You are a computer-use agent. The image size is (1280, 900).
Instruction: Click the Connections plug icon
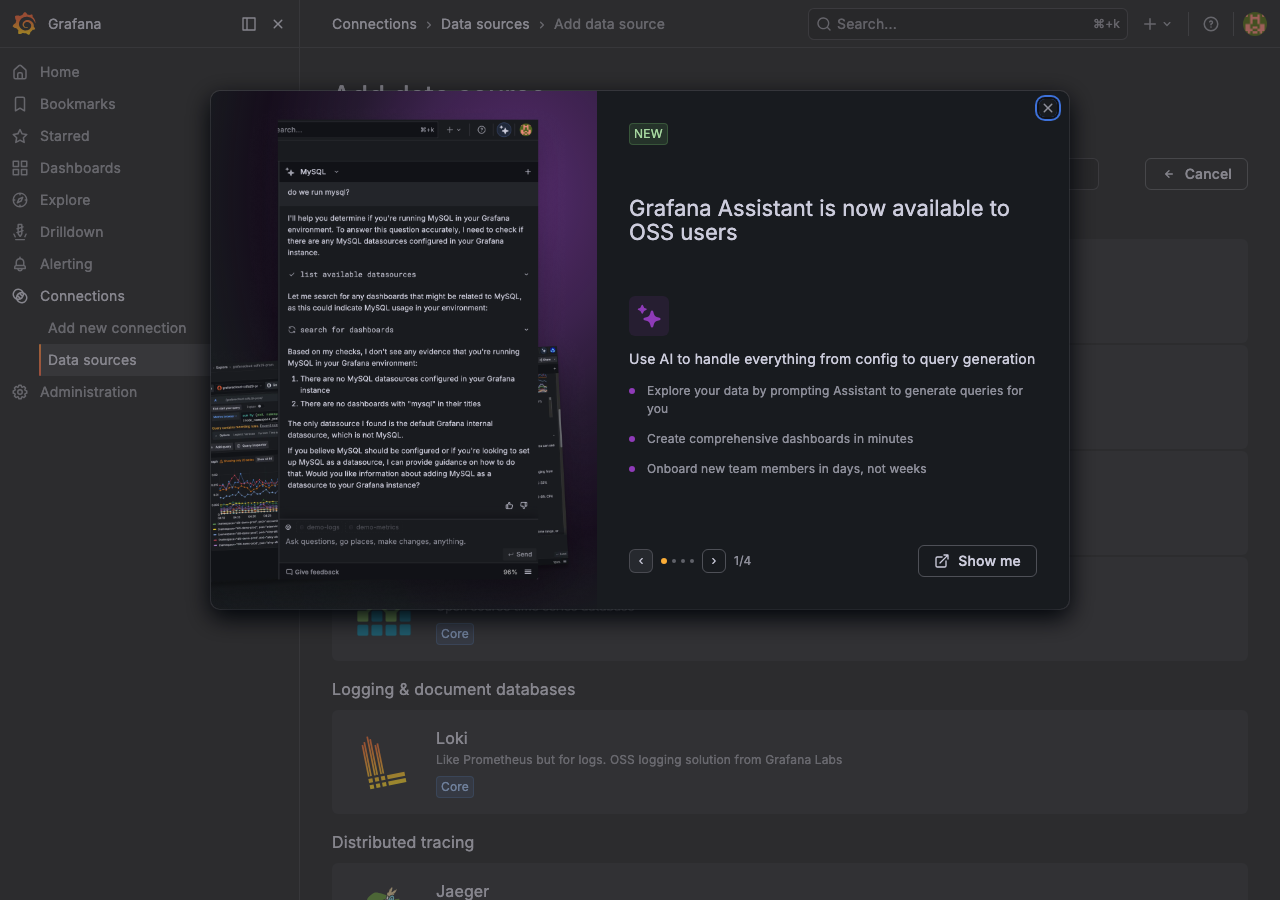20,296
